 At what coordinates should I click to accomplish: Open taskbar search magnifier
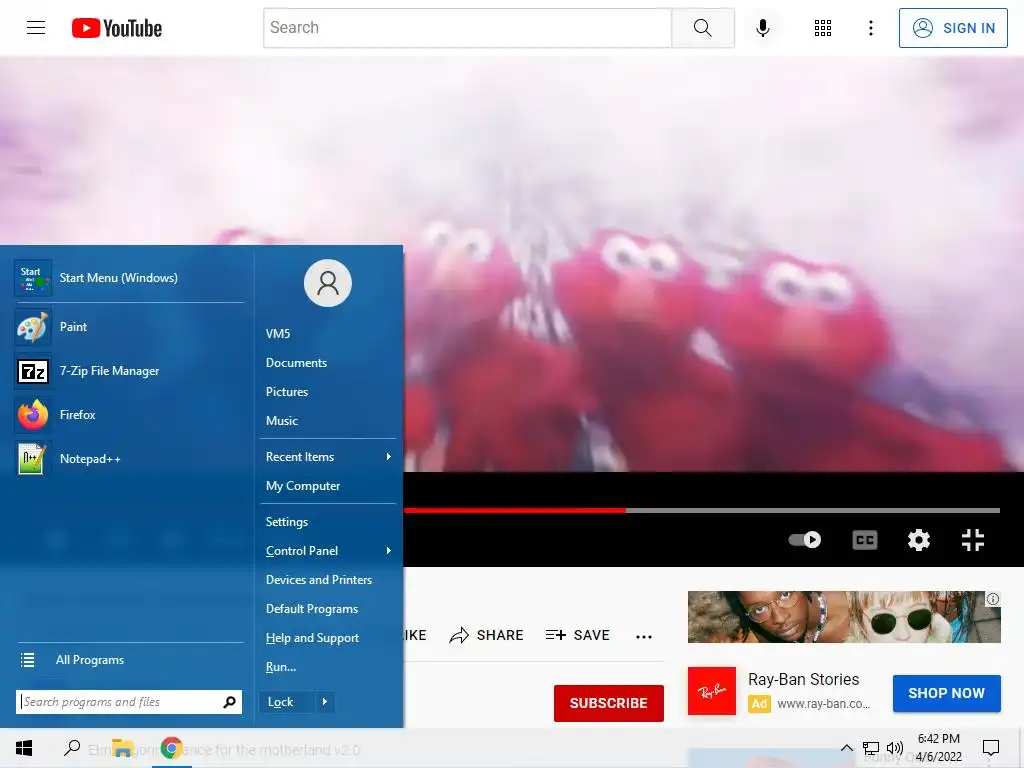pyautogui.click(x=72, y=748)
